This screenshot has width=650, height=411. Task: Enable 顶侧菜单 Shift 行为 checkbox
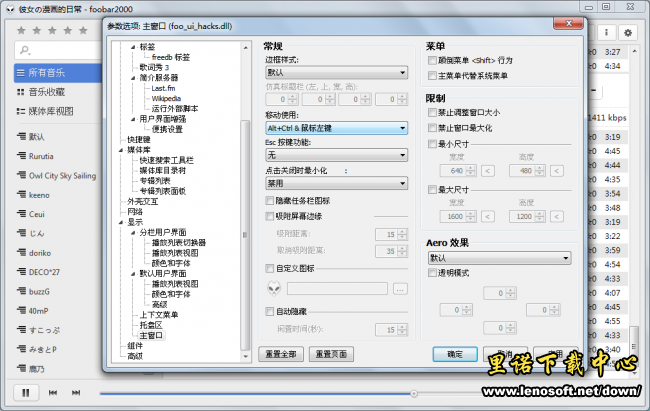coord(432,61)
